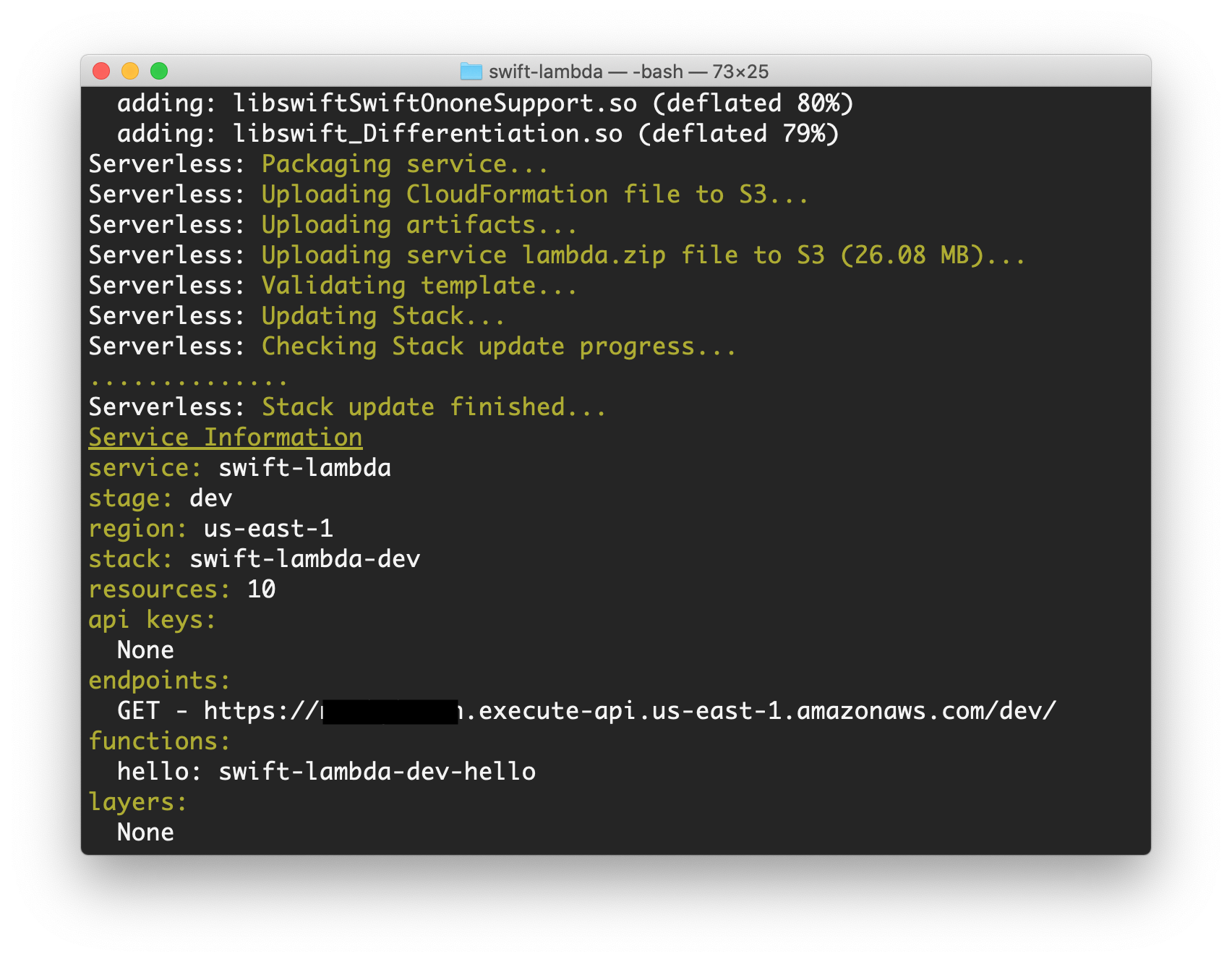Image resolution: width=1232 pixels, height=962 pixels.
Task: Click 'Checking Stack update progress...' text
Action: coord(499,346)
